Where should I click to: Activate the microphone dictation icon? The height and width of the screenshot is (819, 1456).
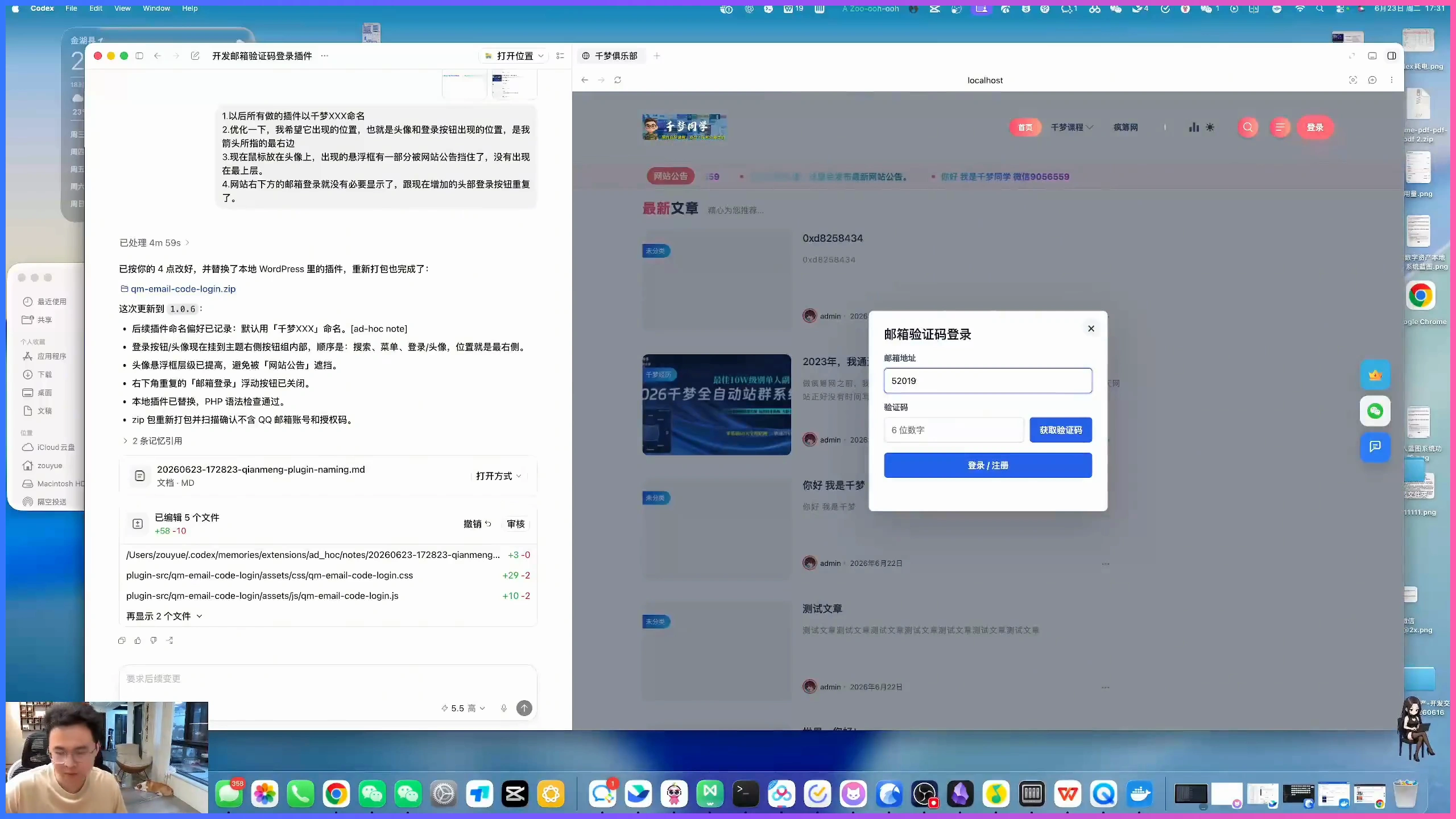[503, 708]
